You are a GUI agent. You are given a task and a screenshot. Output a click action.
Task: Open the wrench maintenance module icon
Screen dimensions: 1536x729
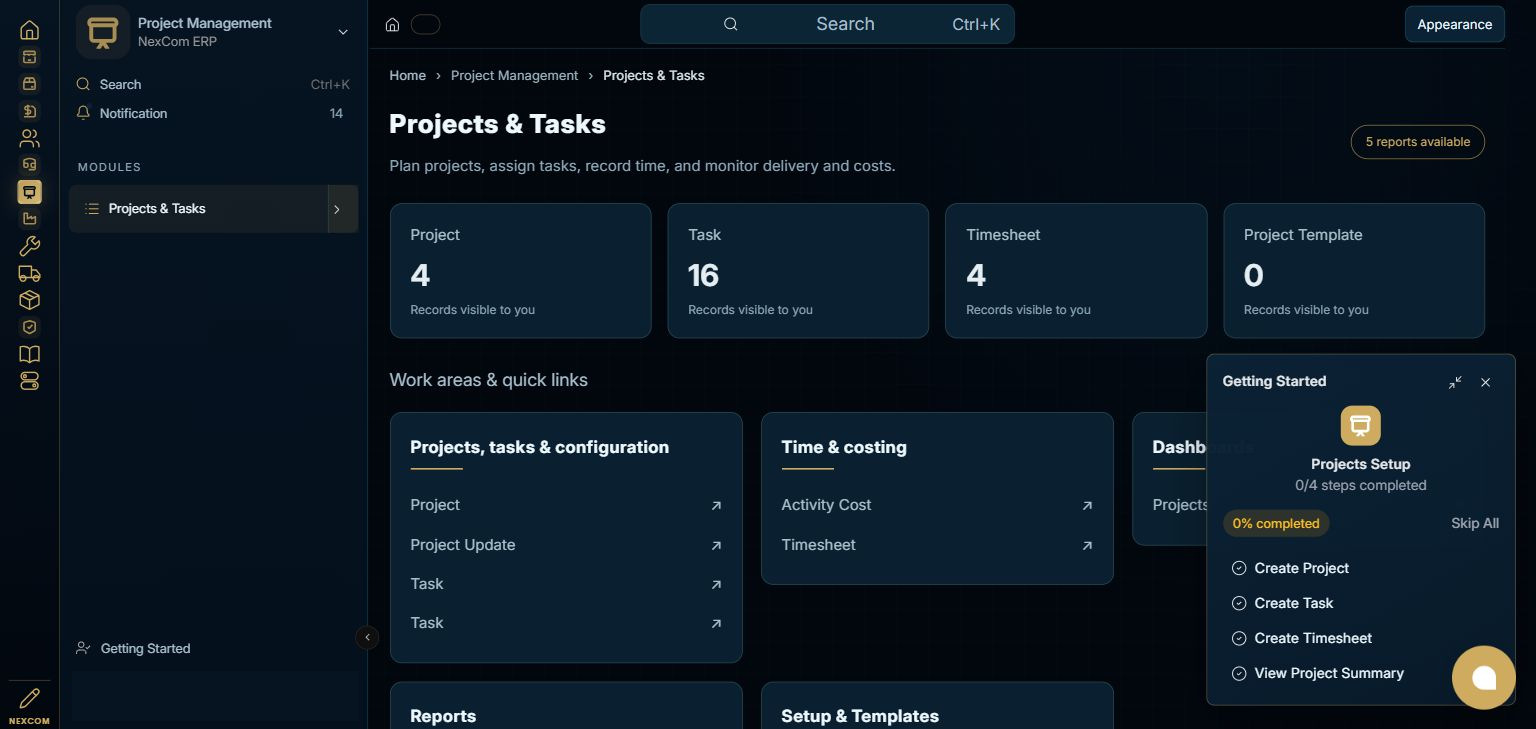[x=30, y=246]
